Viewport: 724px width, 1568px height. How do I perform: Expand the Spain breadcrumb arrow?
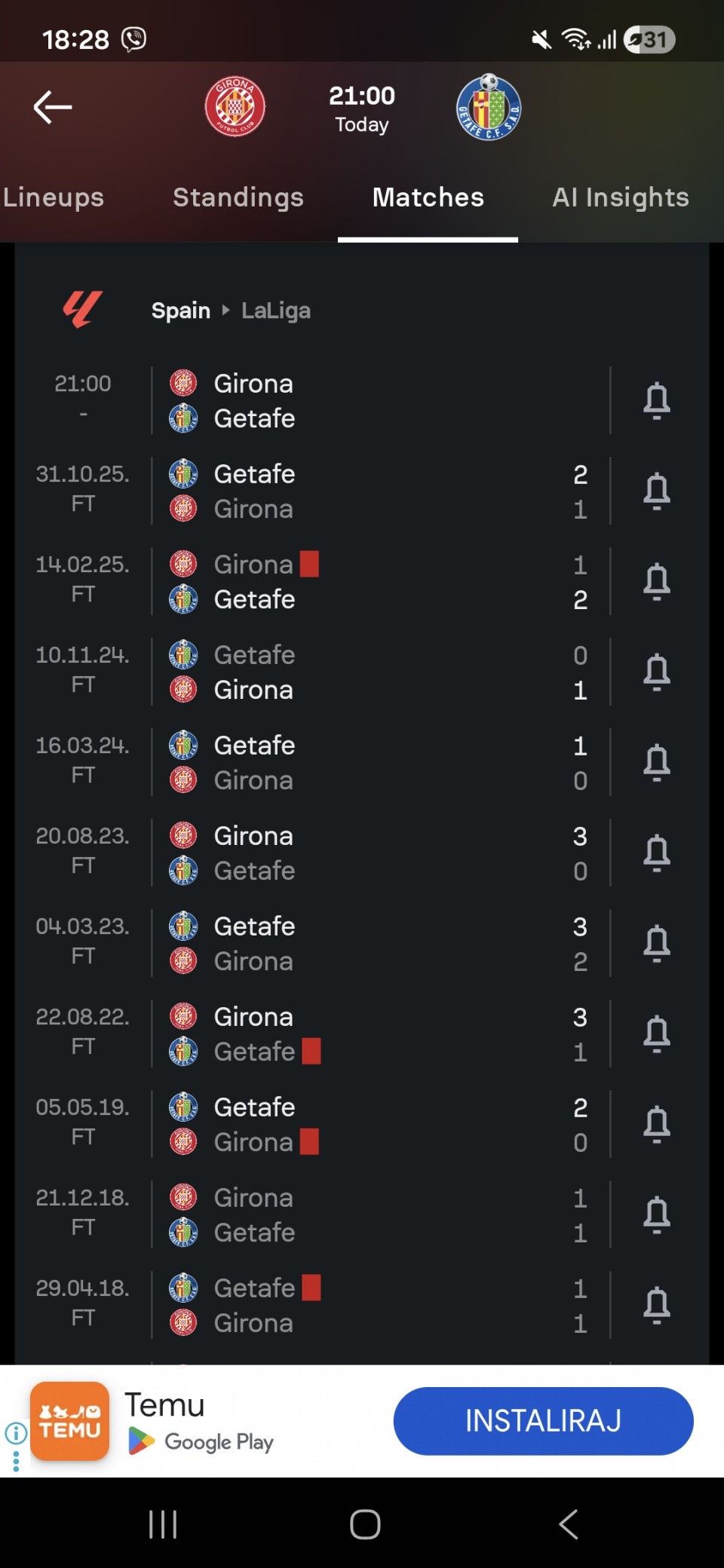(x=225, y=310)
